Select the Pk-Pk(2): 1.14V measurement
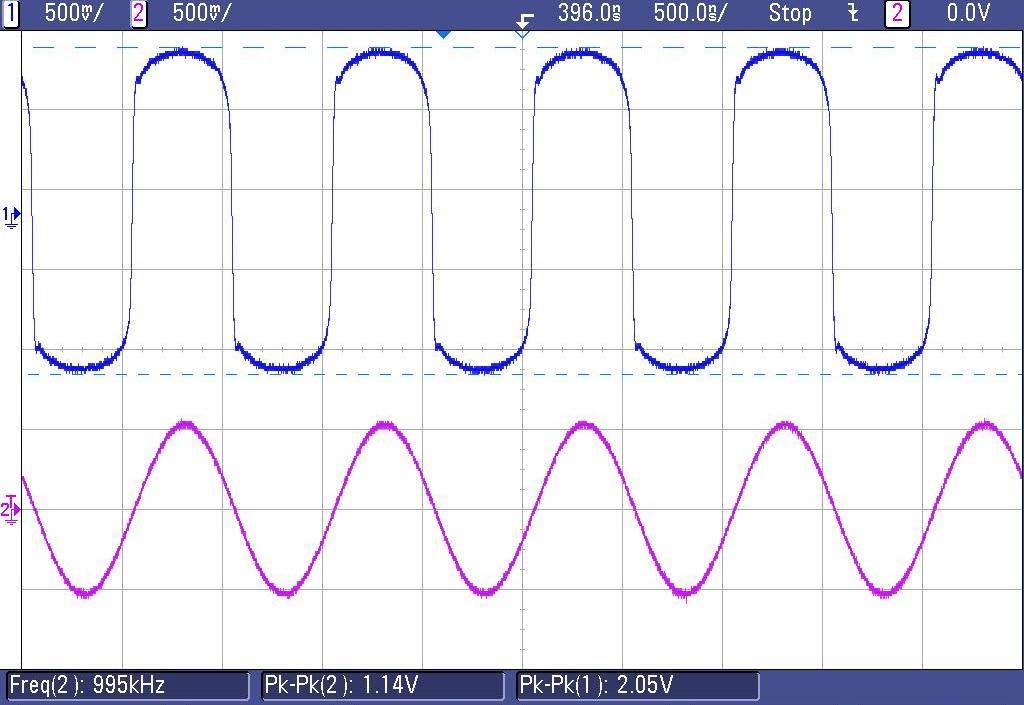 point(382,685)
